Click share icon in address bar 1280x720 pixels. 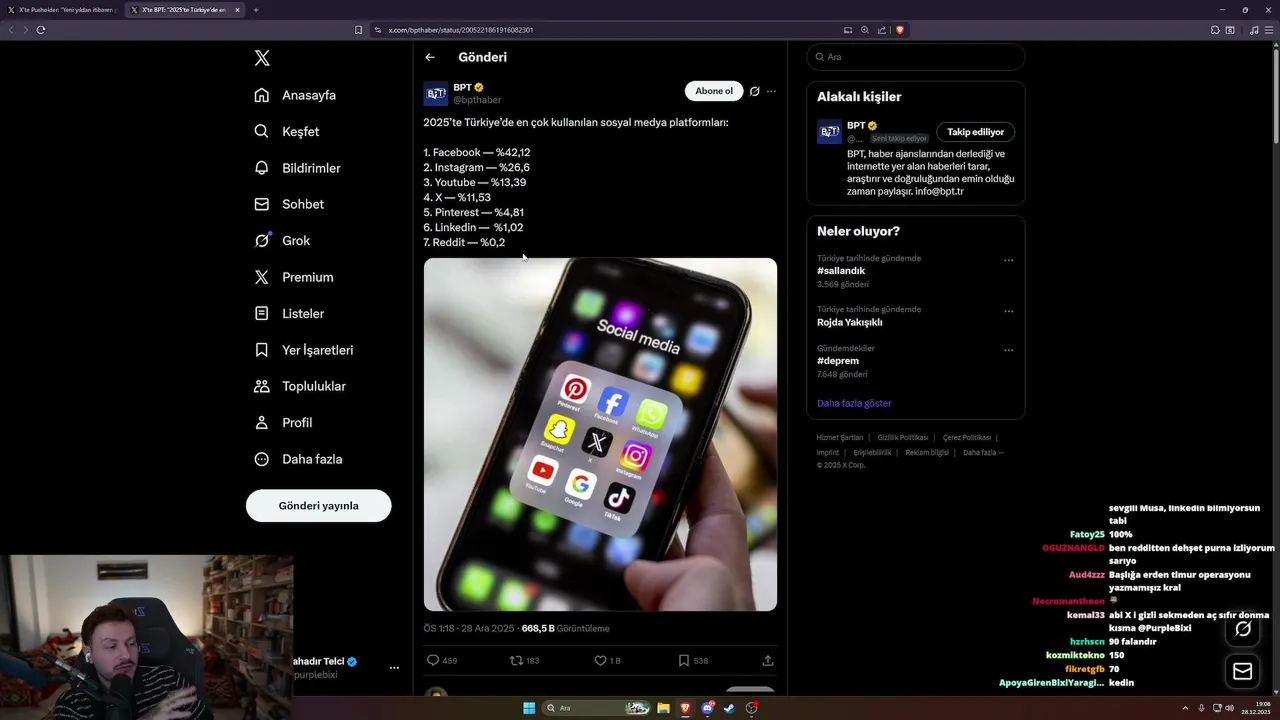(x=881, y=30)
